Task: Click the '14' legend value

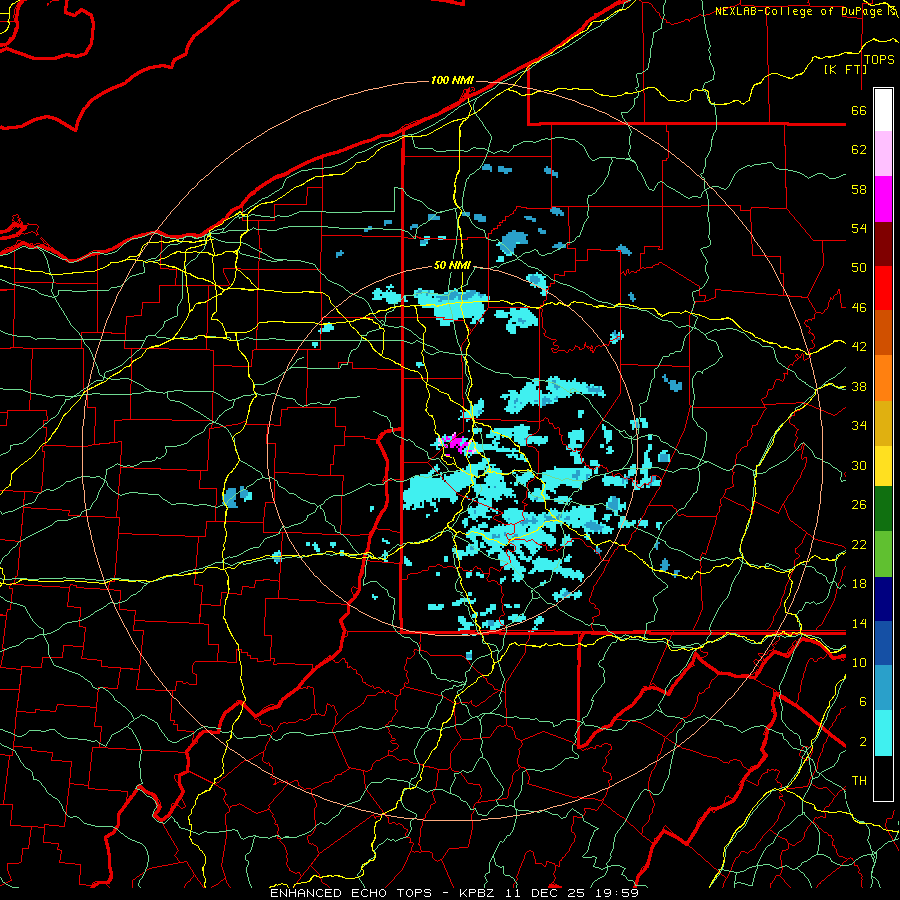Action: [x=859, y=623]
